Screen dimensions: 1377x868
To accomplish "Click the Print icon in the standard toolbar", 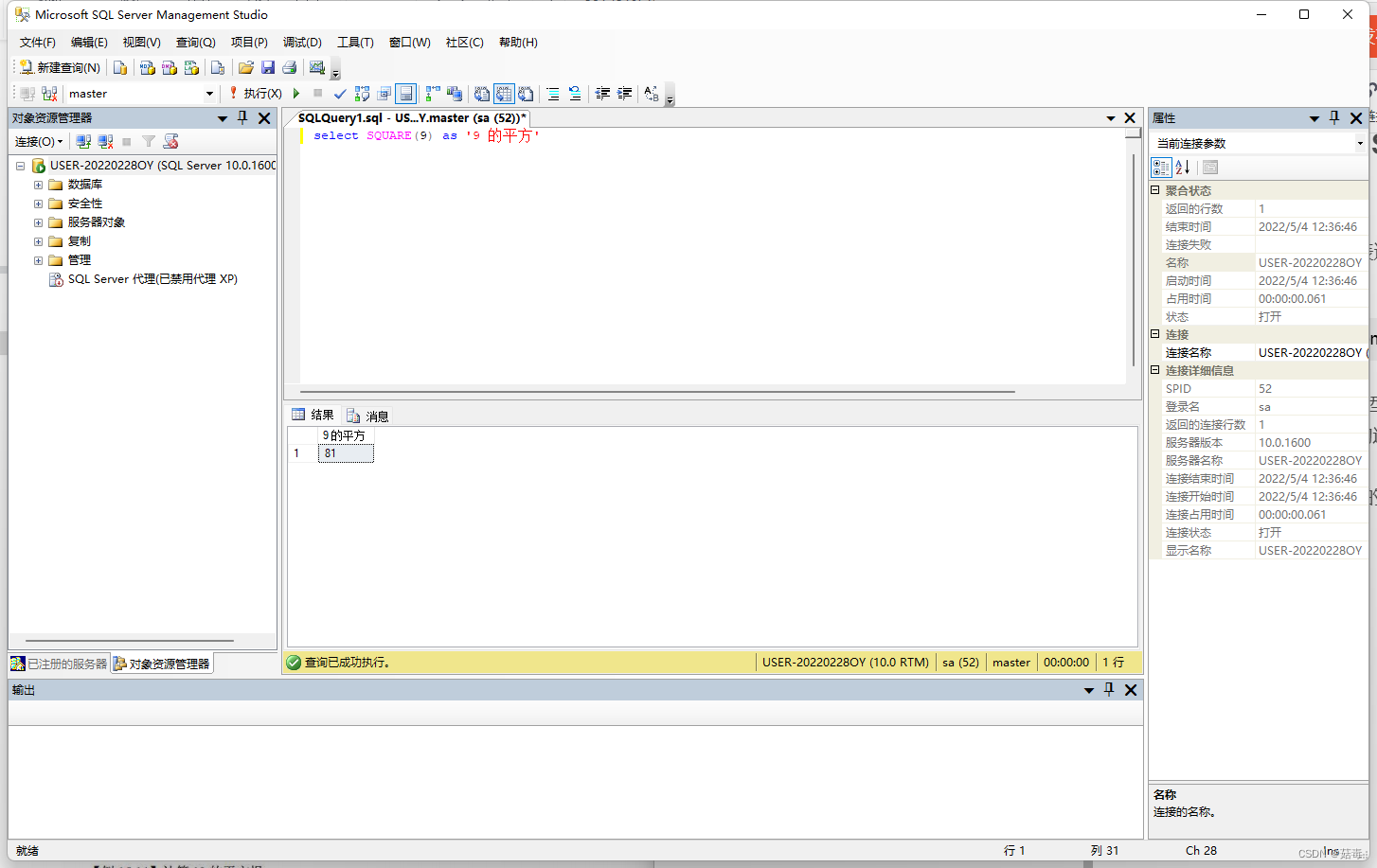I will (290, 68).
